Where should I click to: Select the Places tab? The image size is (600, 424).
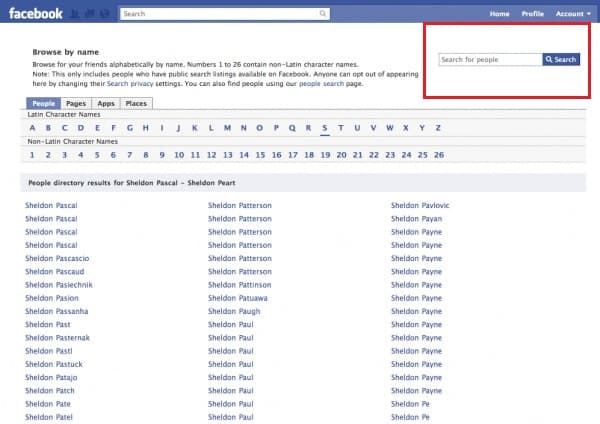click(137, 103)
